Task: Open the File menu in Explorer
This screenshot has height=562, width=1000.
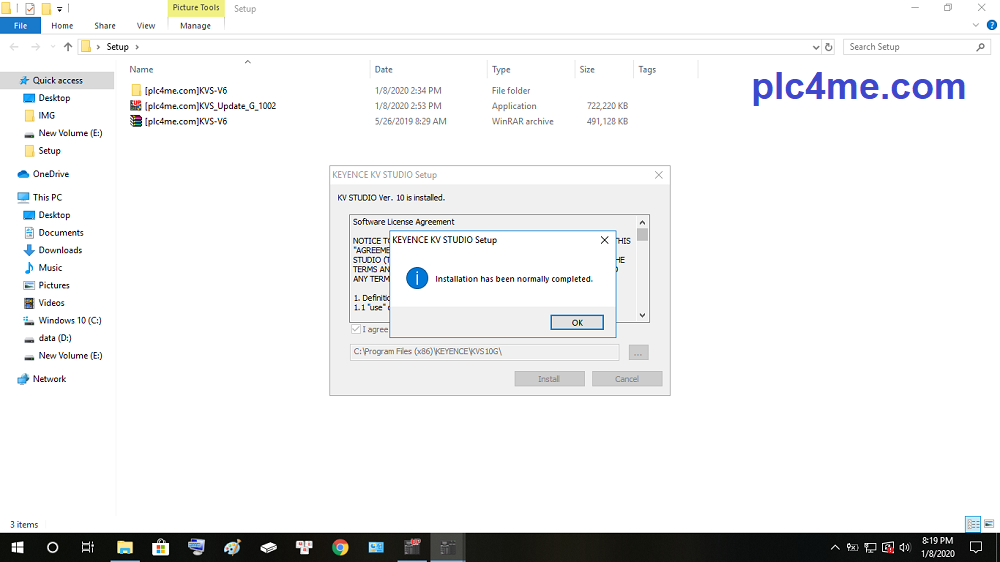Action: coord(20,26)
